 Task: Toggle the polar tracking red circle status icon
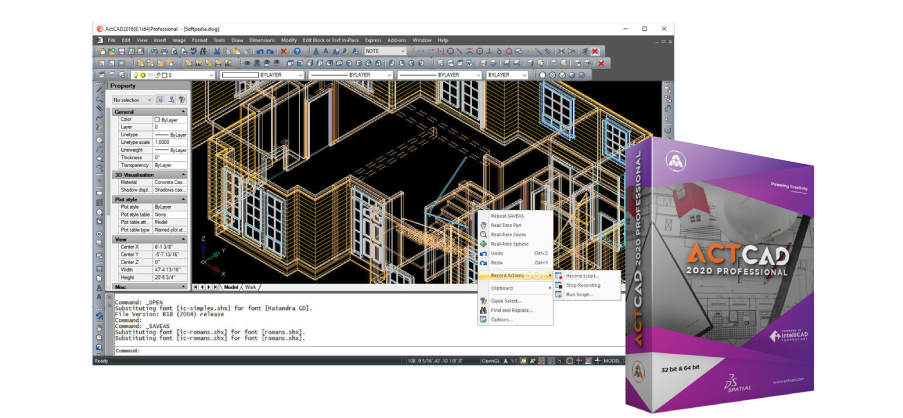tap(569, 361)
